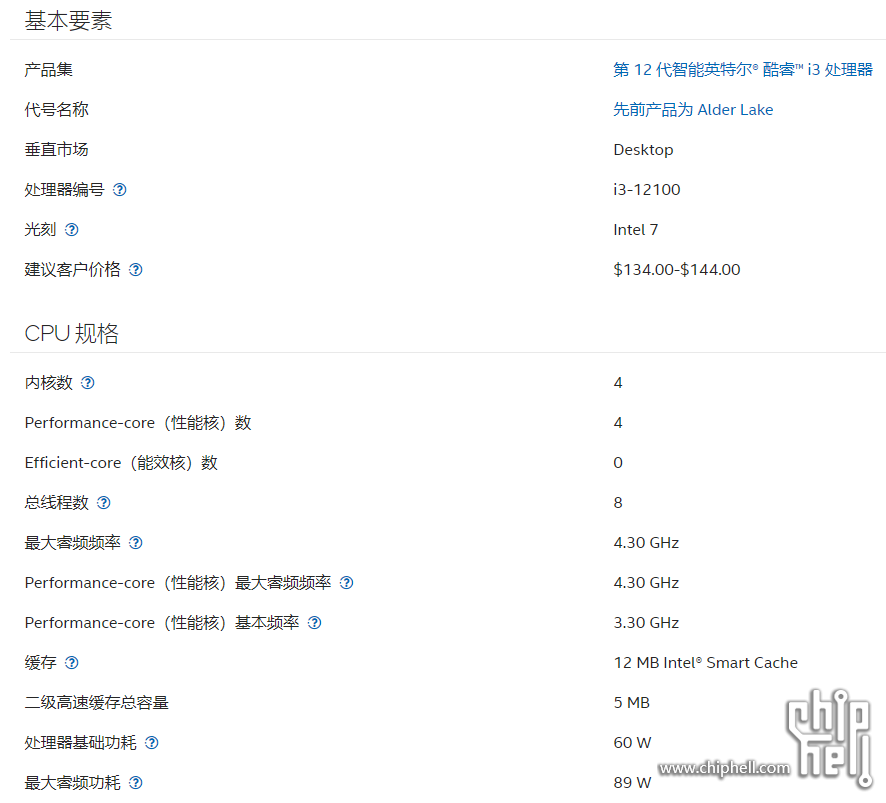Select the price text $134.00-$144.00

[677, 270]
